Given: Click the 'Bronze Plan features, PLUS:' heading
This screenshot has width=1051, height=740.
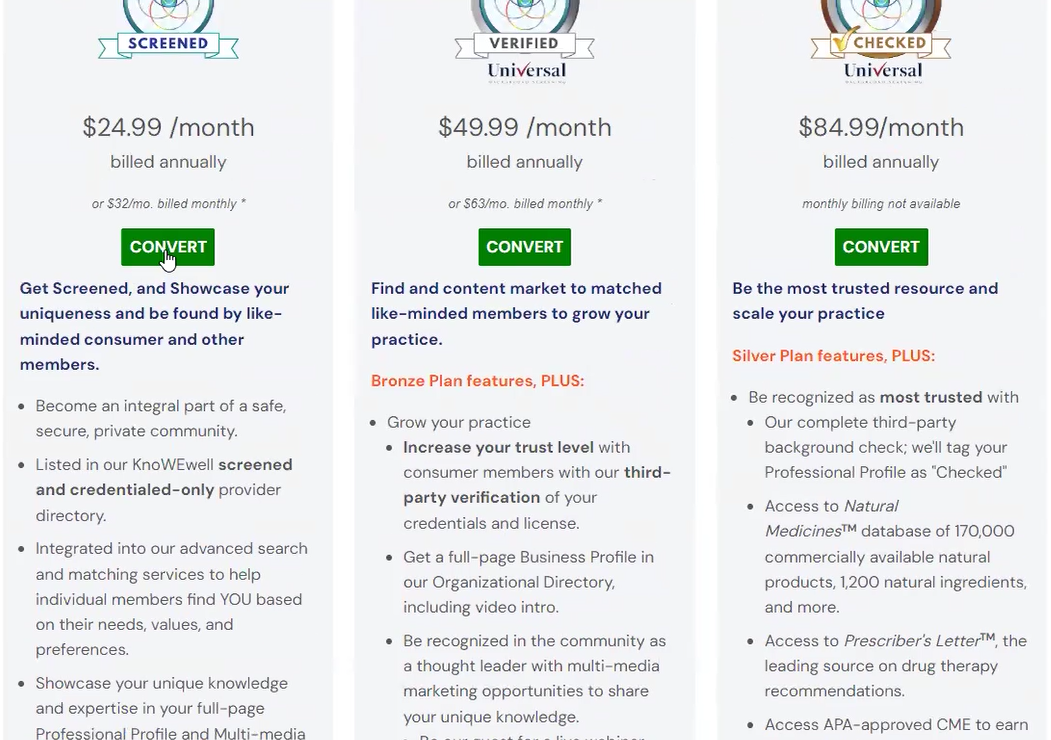Looking at the screenshot, I should click(x=477, y=381).
